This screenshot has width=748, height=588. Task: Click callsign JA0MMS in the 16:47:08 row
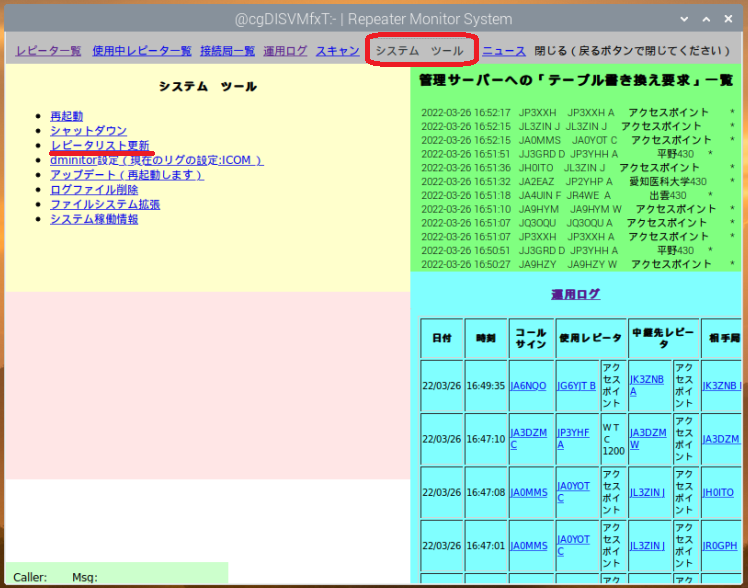[x=529, y=492]
